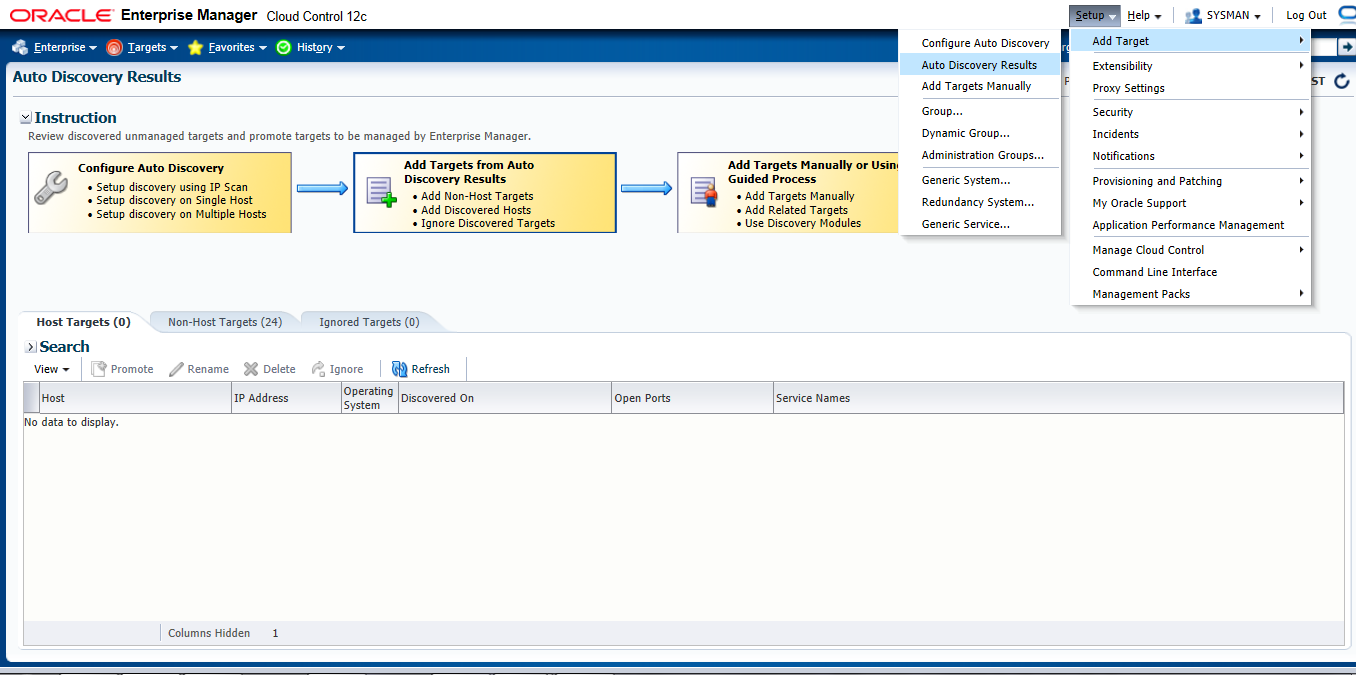Switch to Non-Host Targets (24) tab
This screenshot has width=1356, height=675.
pos(224,322)
